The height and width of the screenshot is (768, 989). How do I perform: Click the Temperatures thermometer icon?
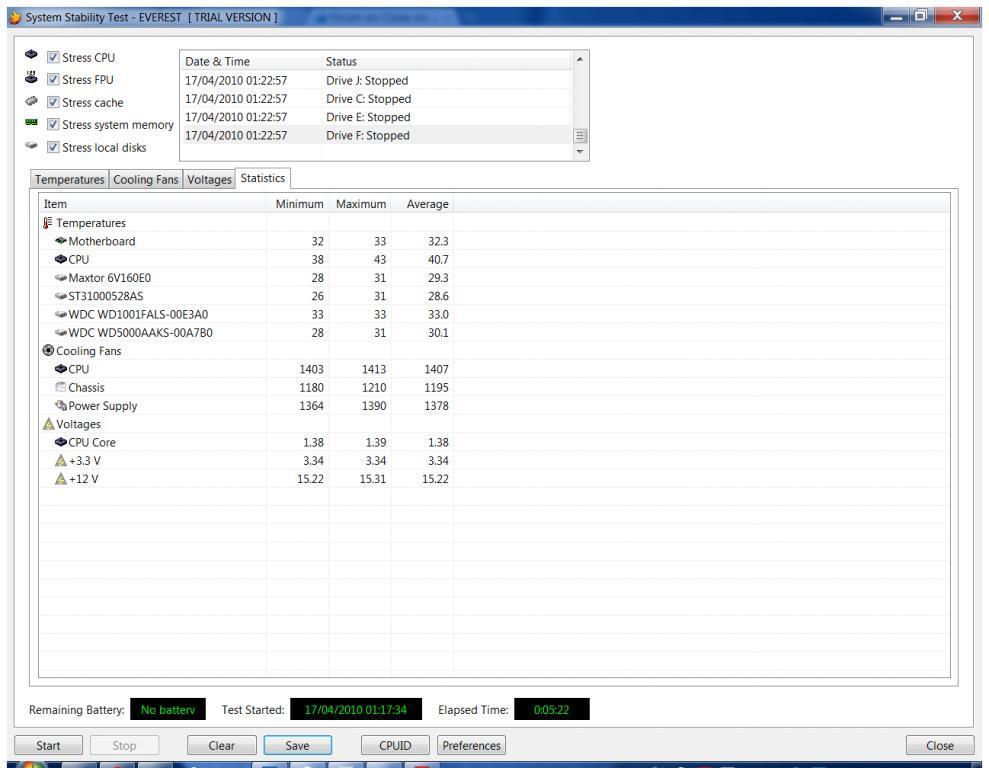(x=48, y=223)
